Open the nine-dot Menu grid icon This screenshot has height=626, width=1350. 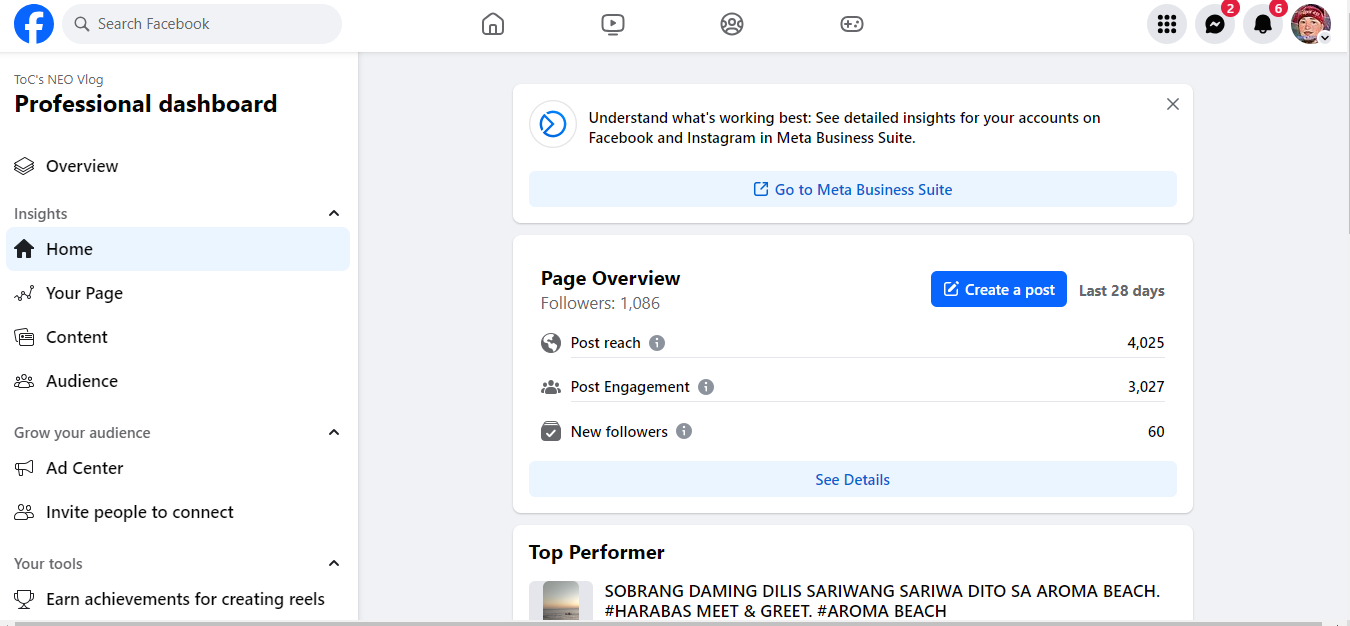click(x=1166, y=25)
